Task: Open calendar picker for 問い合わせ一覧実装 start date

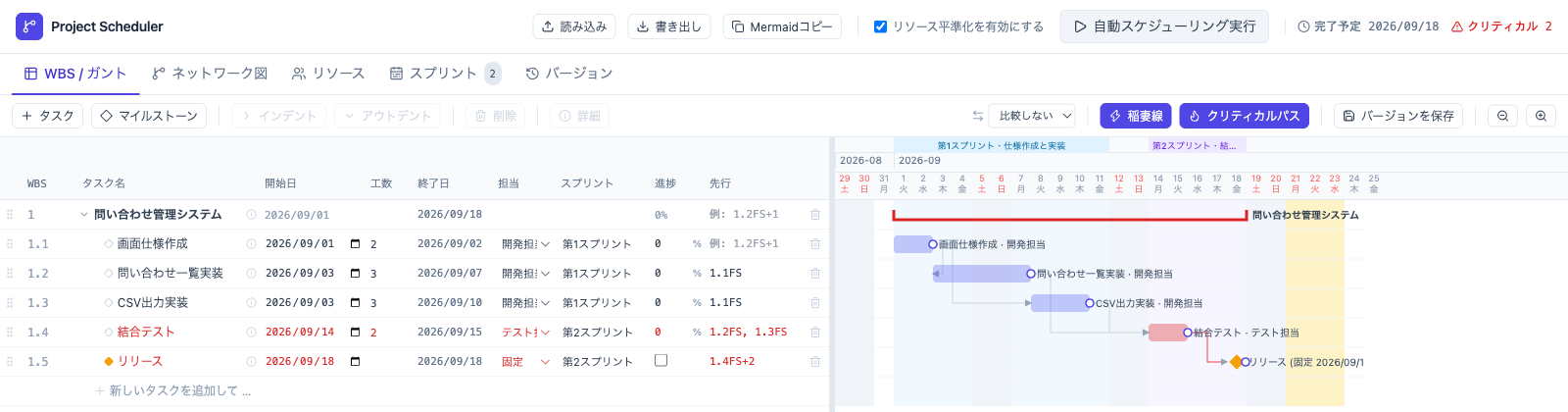Action: pyautogui.click(x=355, y=274)
